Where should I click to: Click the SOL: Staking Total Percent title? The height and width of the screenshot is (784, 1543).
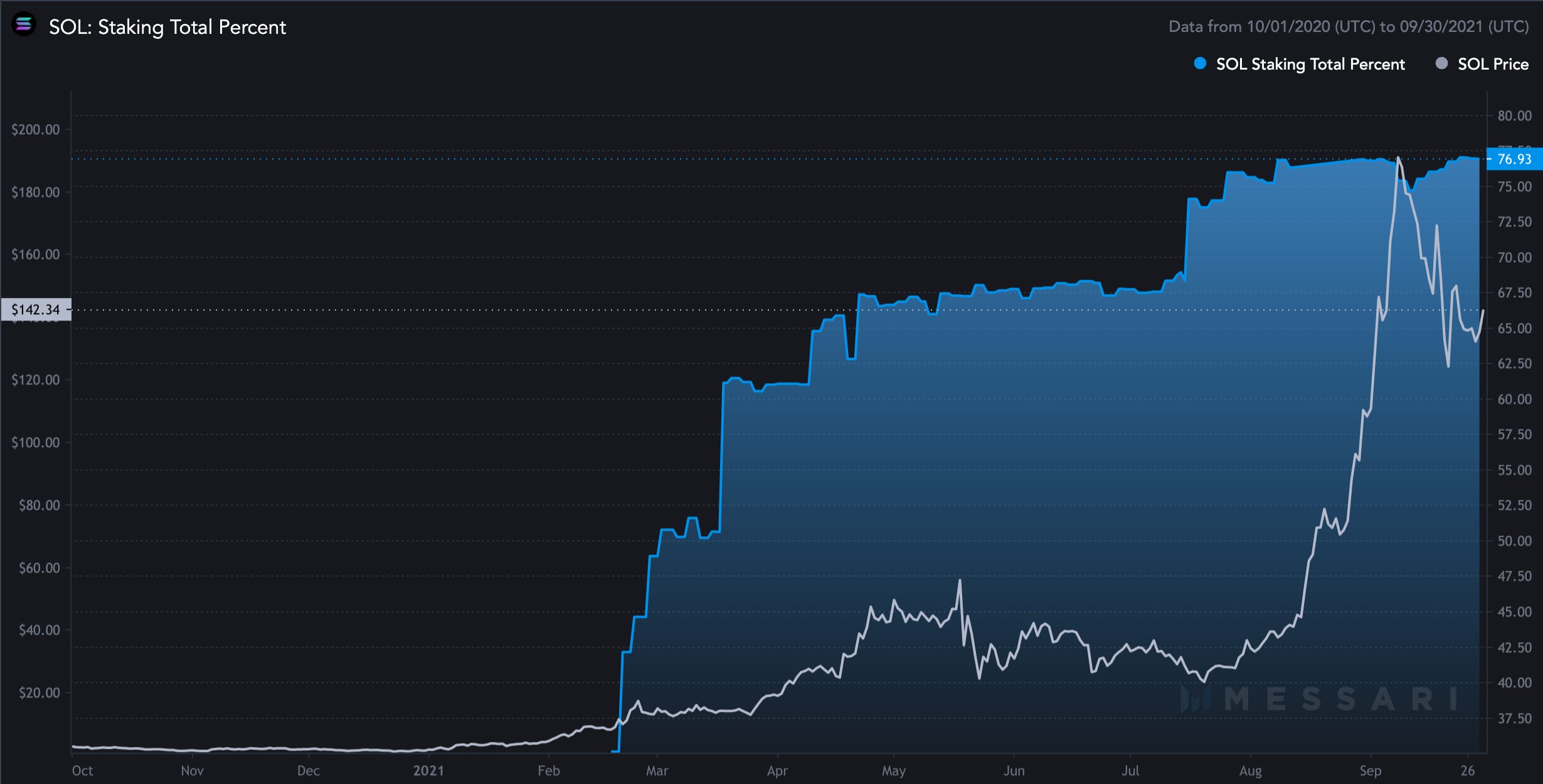click(x=167, y=27)
